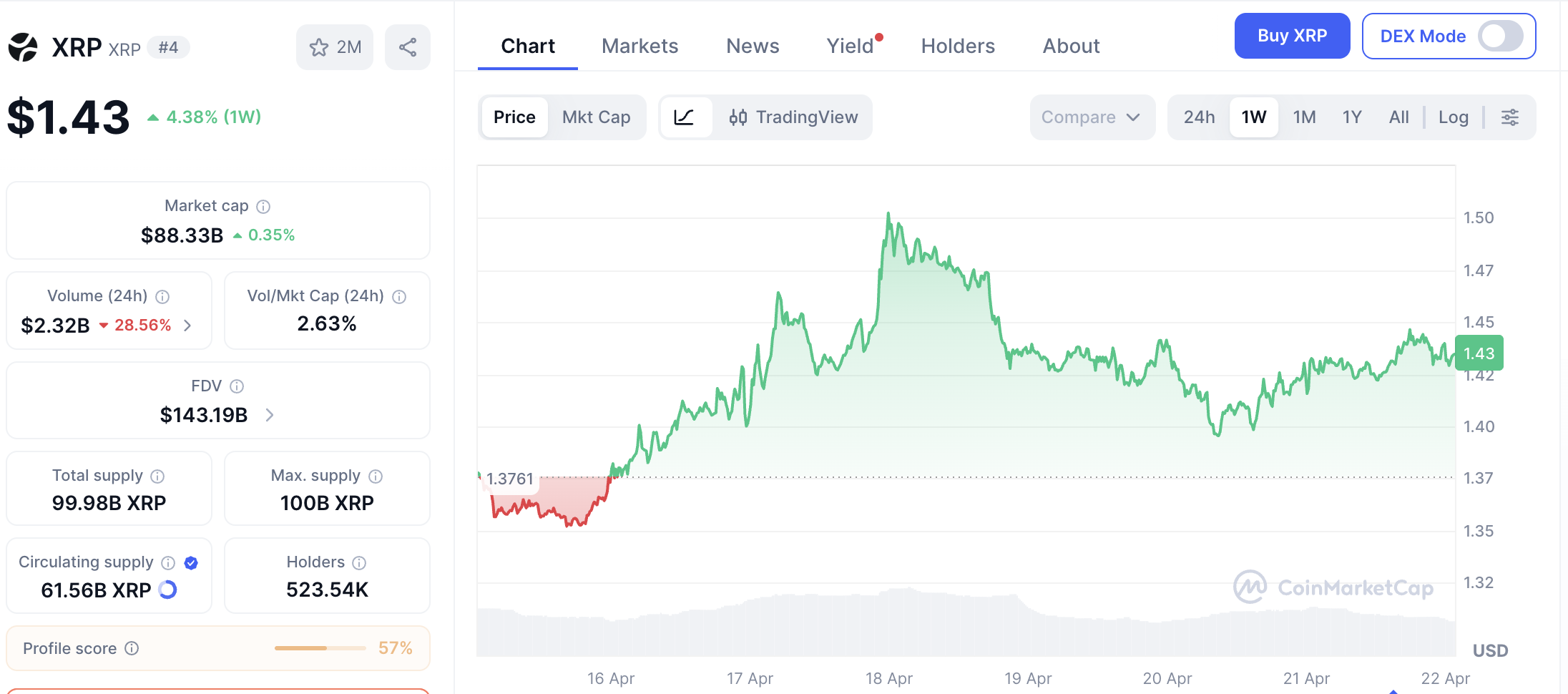Select the line chart style icon
The height and width of the screenshot is (694, 1568).
pyautogui.click(x=685, y=117)
